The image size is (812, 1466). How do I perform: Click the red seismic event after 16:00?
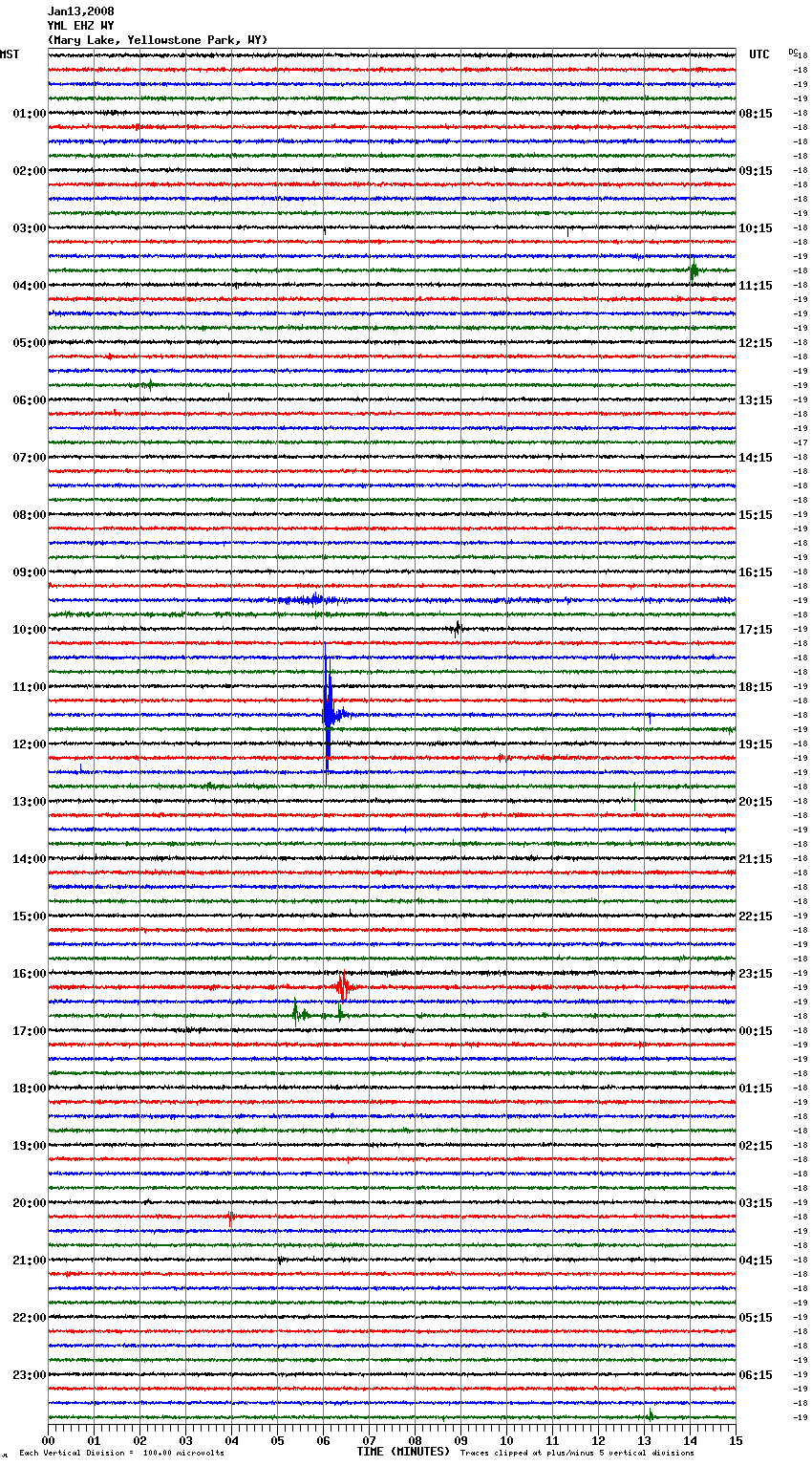(x=343, y=986)
